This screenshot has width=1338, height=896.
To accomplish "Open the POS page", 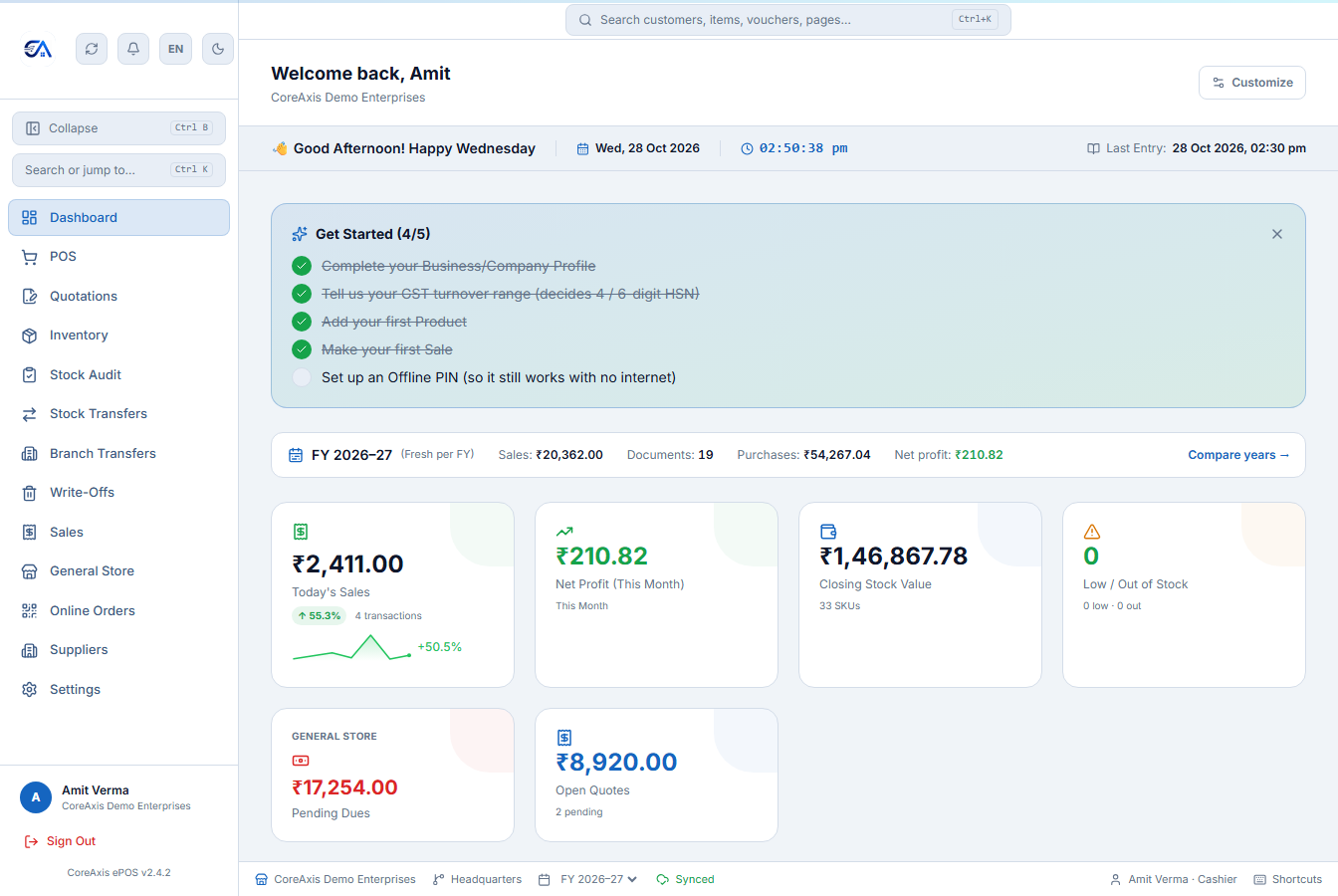I will [118, 257].
